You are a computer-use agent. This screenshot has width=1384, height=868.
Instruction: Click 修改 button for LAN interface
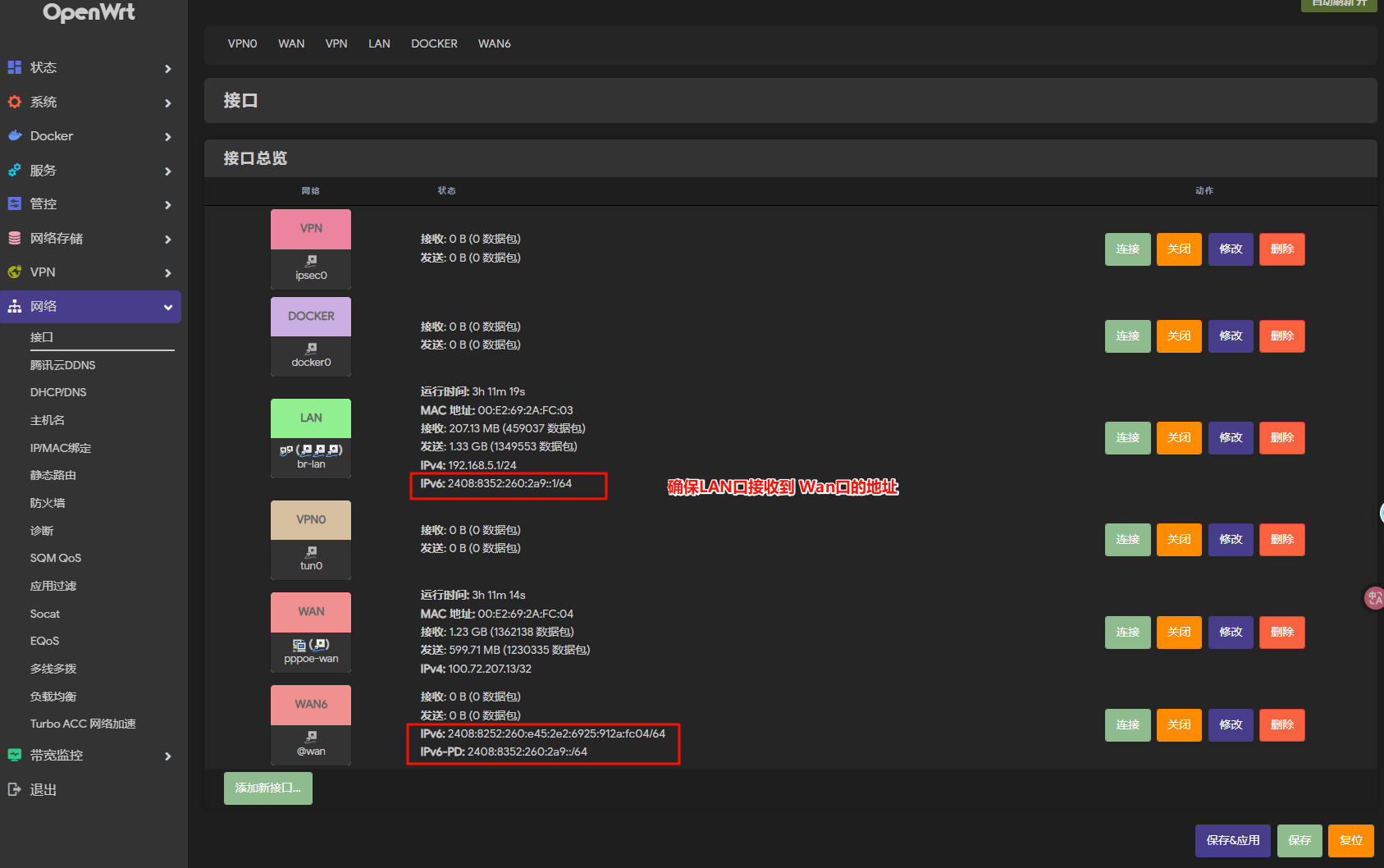coord(1231,438)
